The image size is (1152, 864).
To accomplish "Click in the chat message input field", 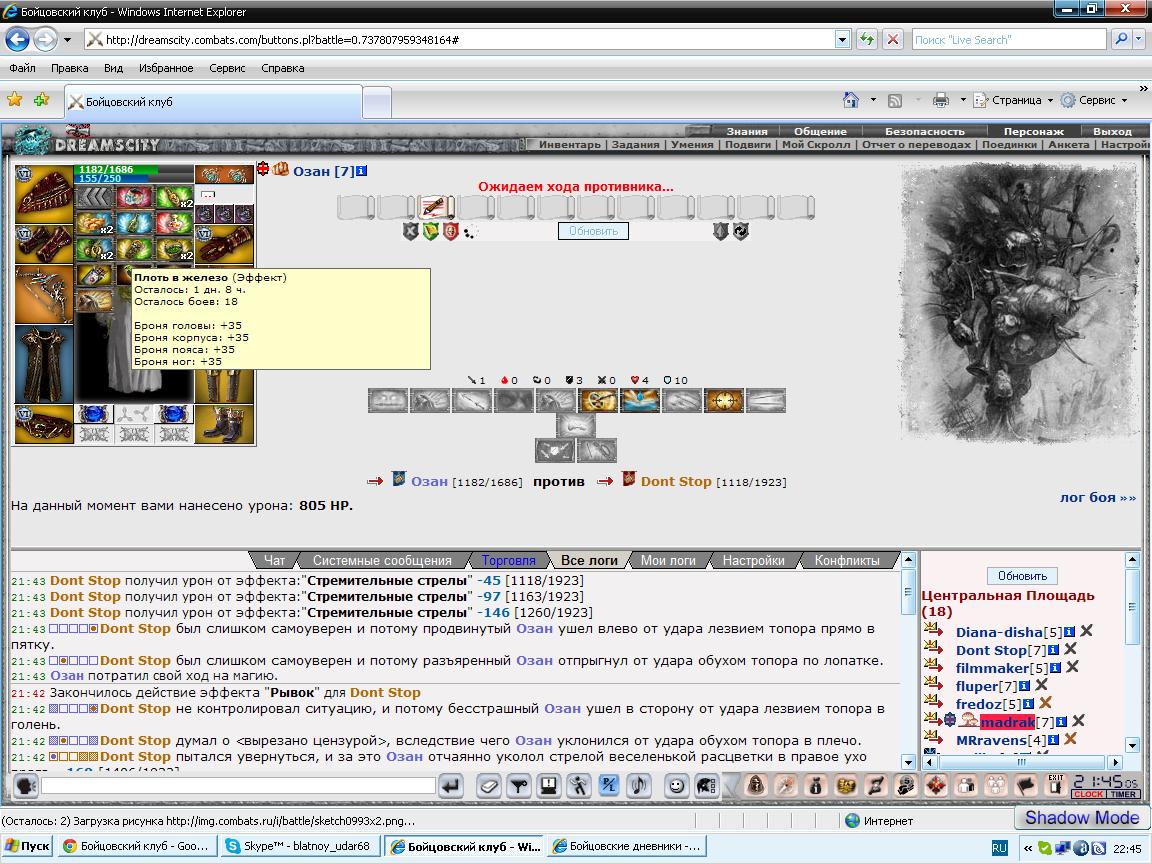I will coord(239,786).
